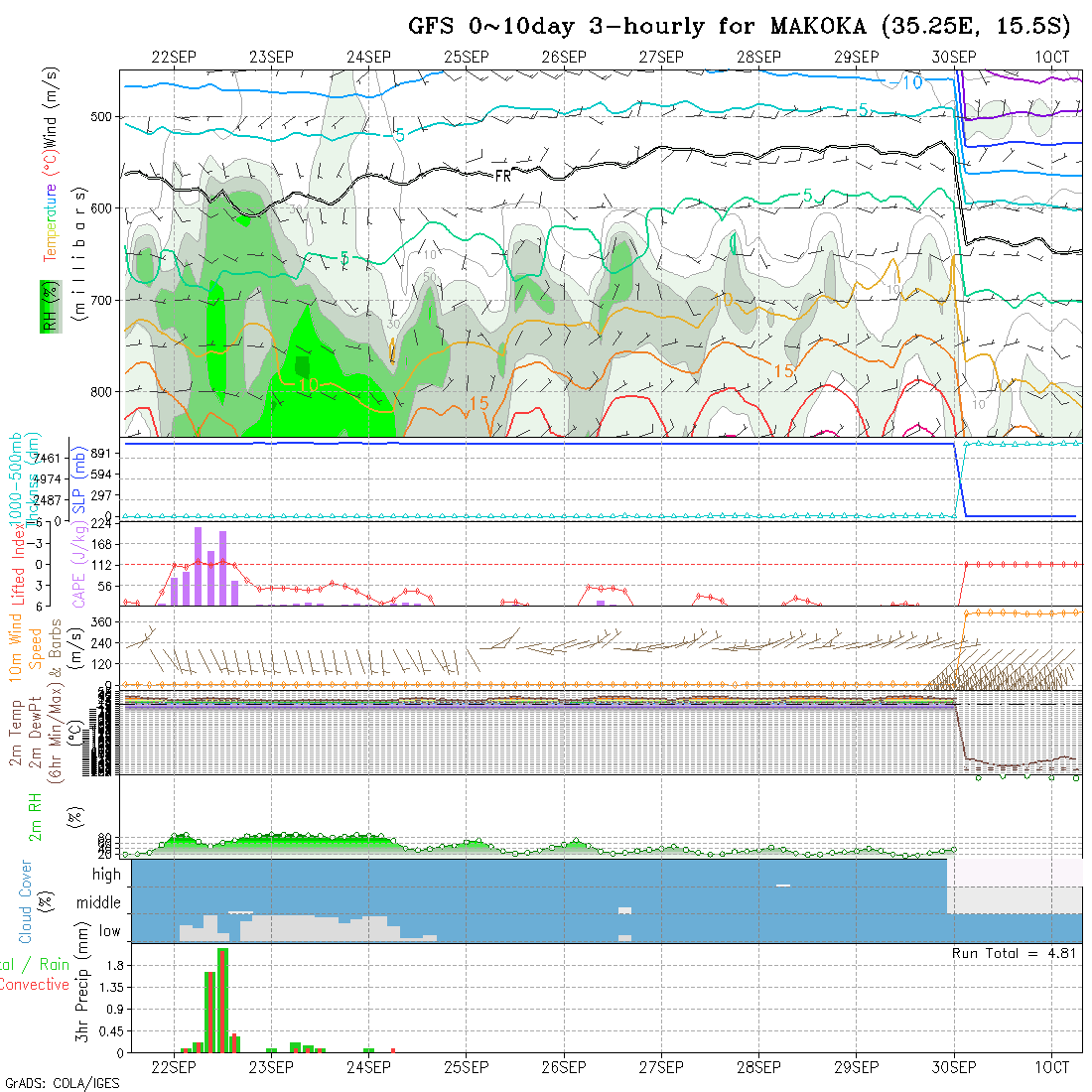Click the tallest purple CAPE bar
The width and height of the screenshot is (1092, 1092).
point(199,566)
